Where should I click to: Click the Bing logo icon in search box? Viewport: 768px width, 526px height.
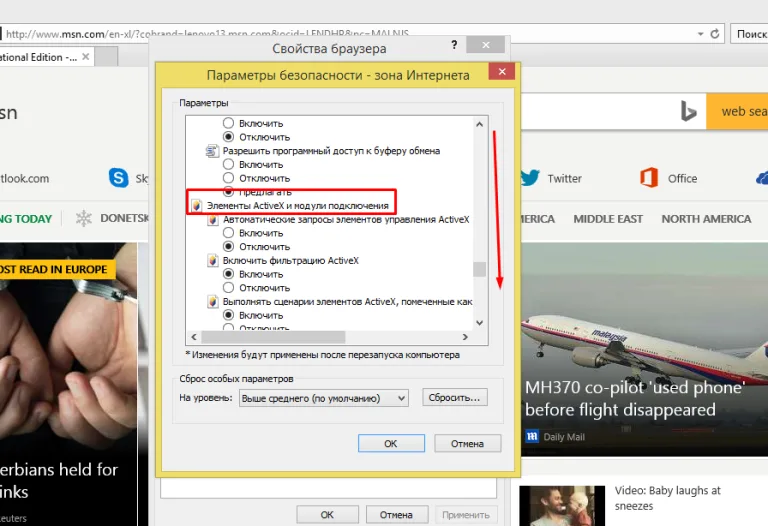[688, 111]
